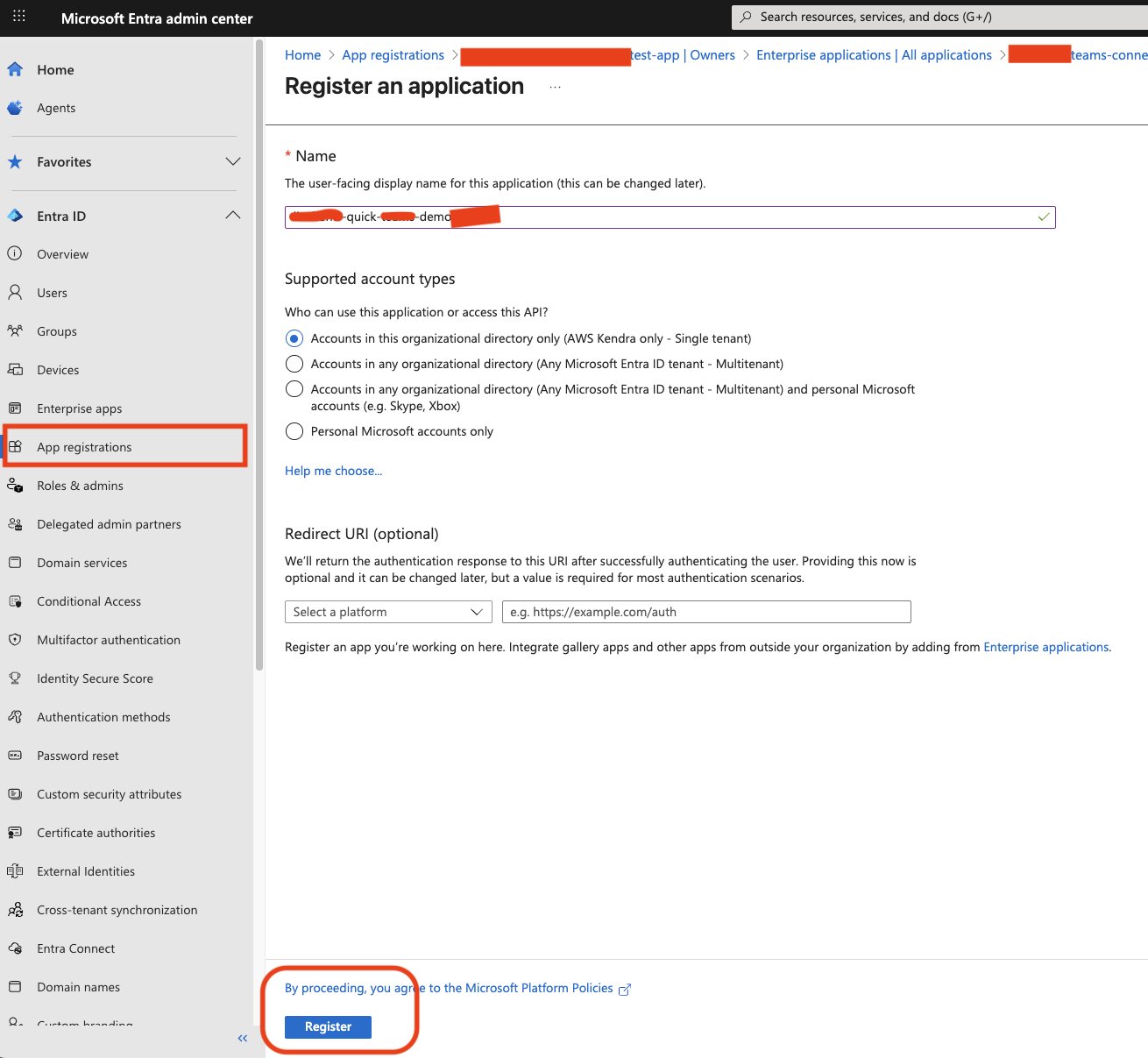The height and width of the screenshot is (1058, 1148).
Task: Expand the Favorites section
Action: pyautogui.click(x=232, y=161)
